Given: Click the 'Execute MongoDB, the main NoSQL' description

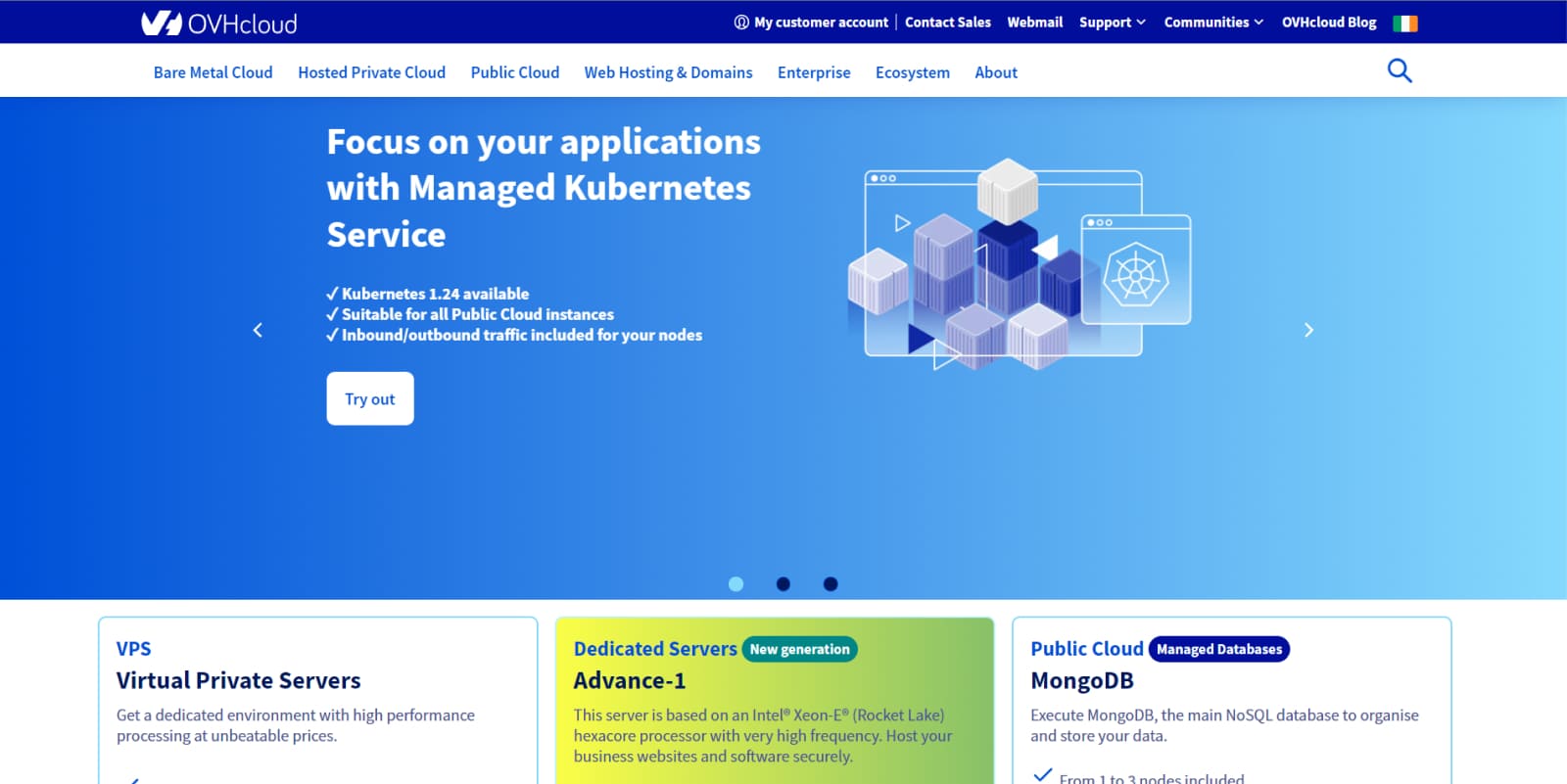Looking at the screenshot, I should point(1224,725).
